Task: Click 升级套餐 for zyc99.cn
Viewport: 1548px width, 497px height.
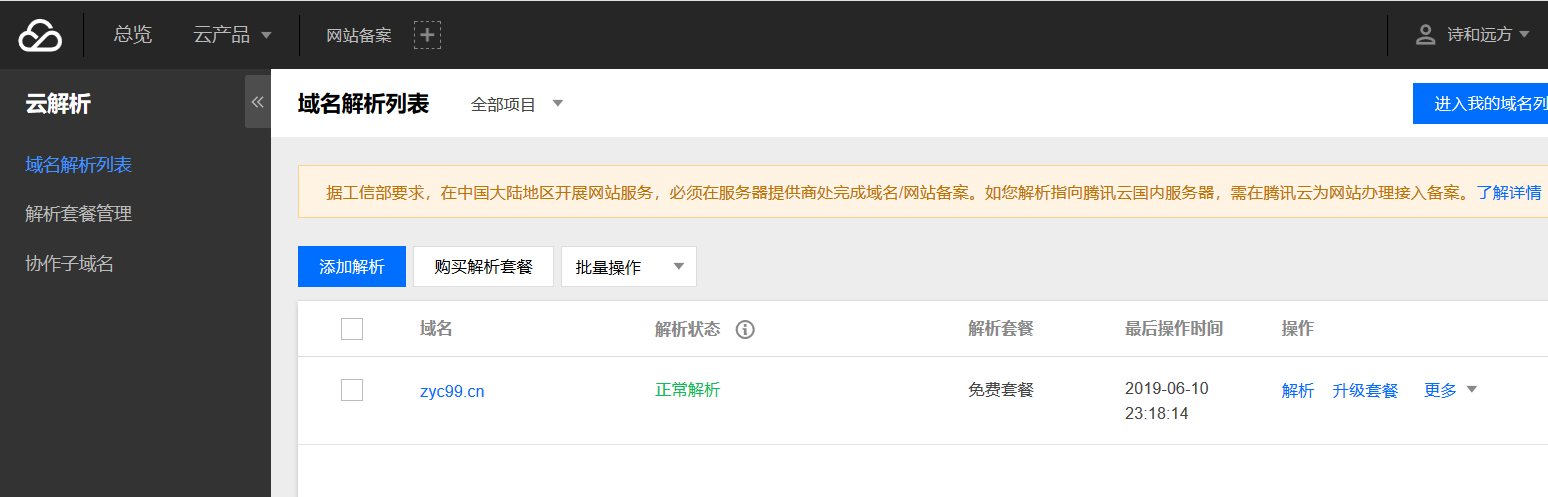Action: coord(1365,390)
